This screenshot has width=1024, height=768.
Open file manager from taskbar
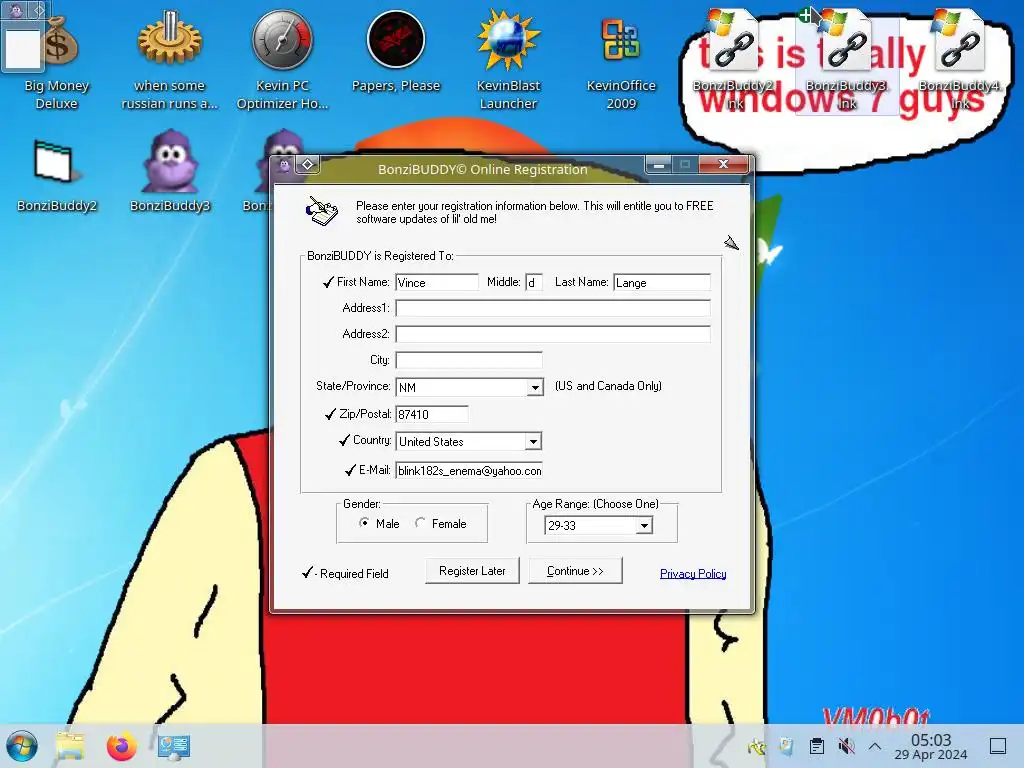coord(71,746)
